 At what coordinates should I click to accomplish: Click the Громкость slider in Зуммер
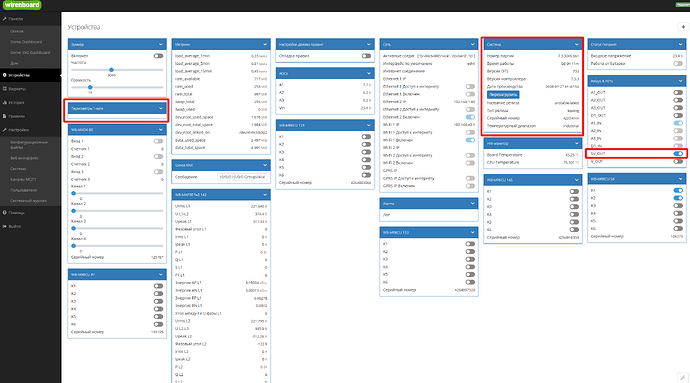117,87
